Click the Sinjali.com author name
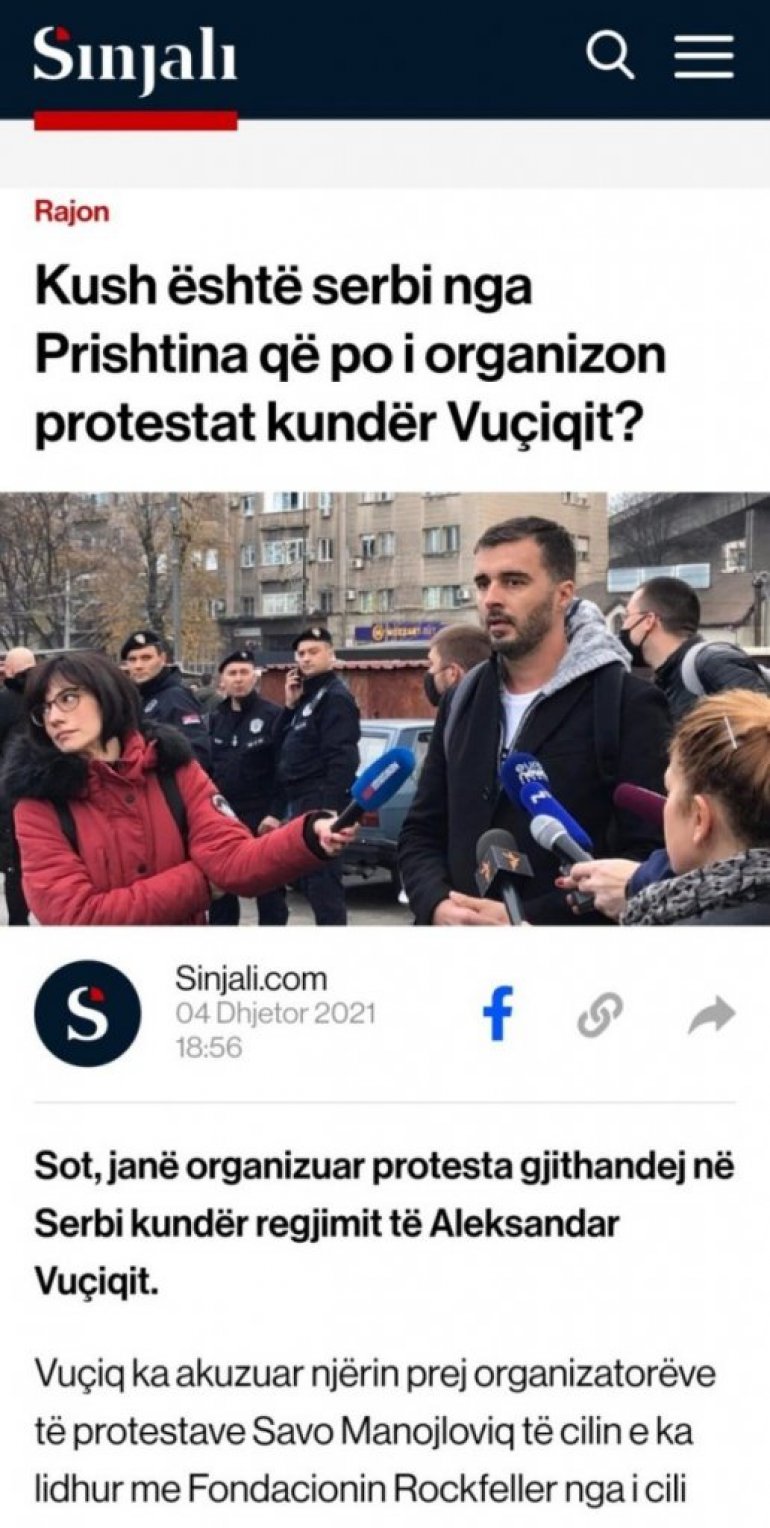This screenshot has height=1528, width=770. (251, 978)
